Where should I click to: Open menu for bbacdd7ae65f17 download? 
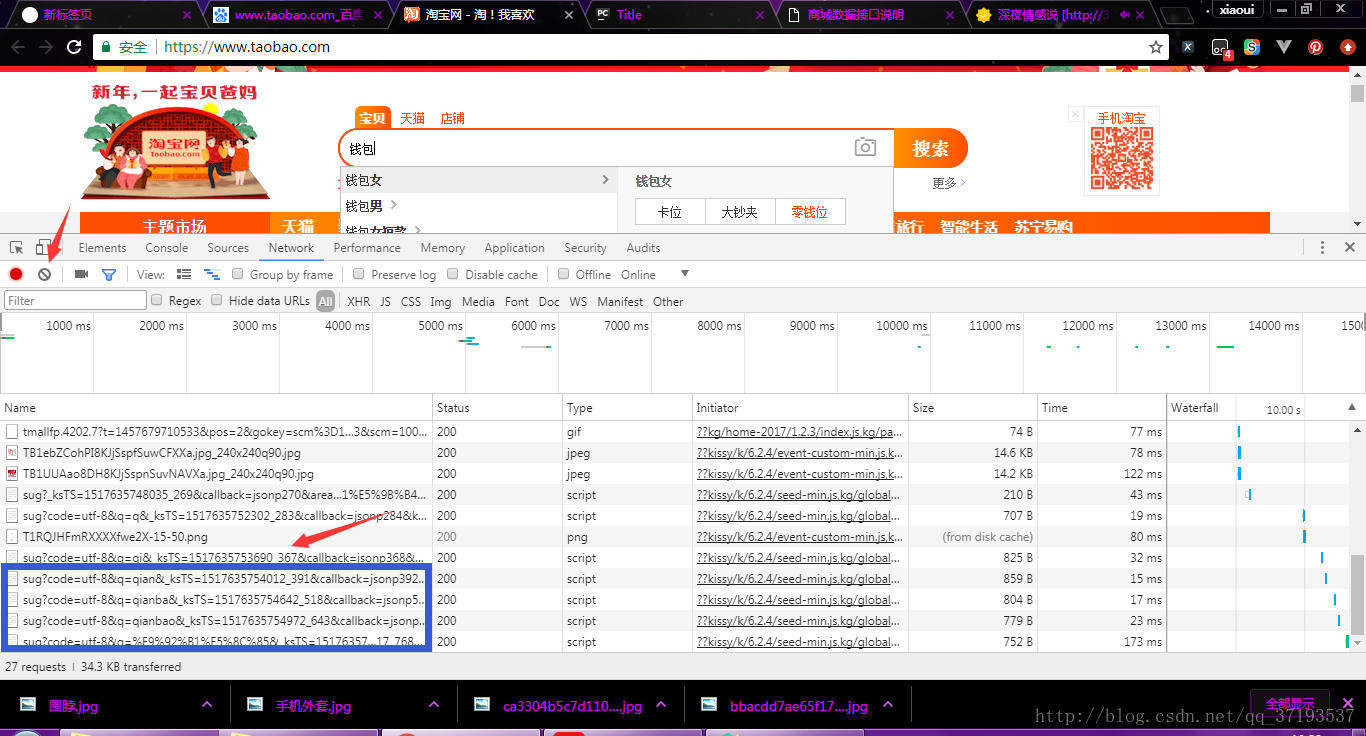(887, 705)
